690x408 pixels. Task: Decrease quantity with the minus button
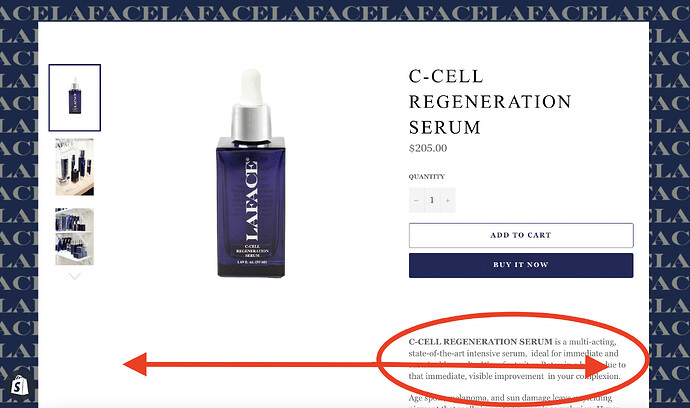click(416, 200)
